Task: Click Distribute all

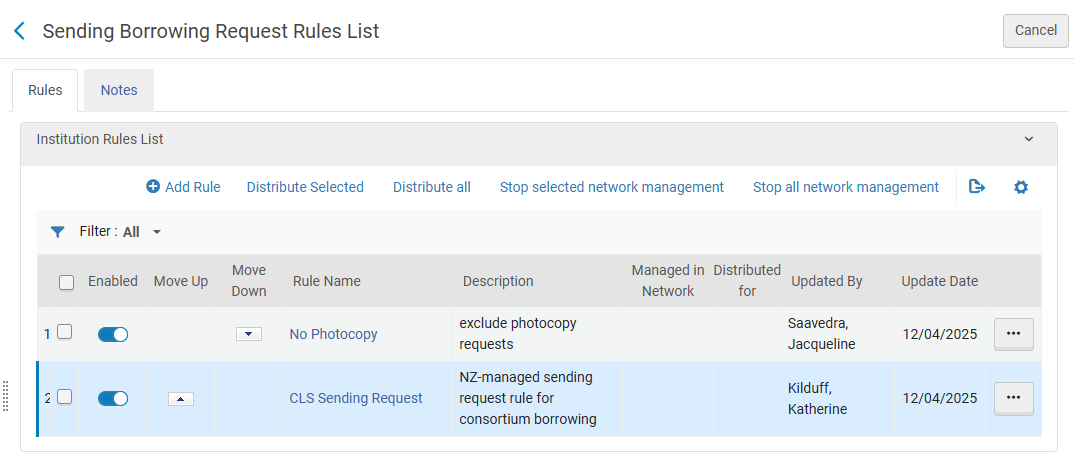Action: click(431, 187)
